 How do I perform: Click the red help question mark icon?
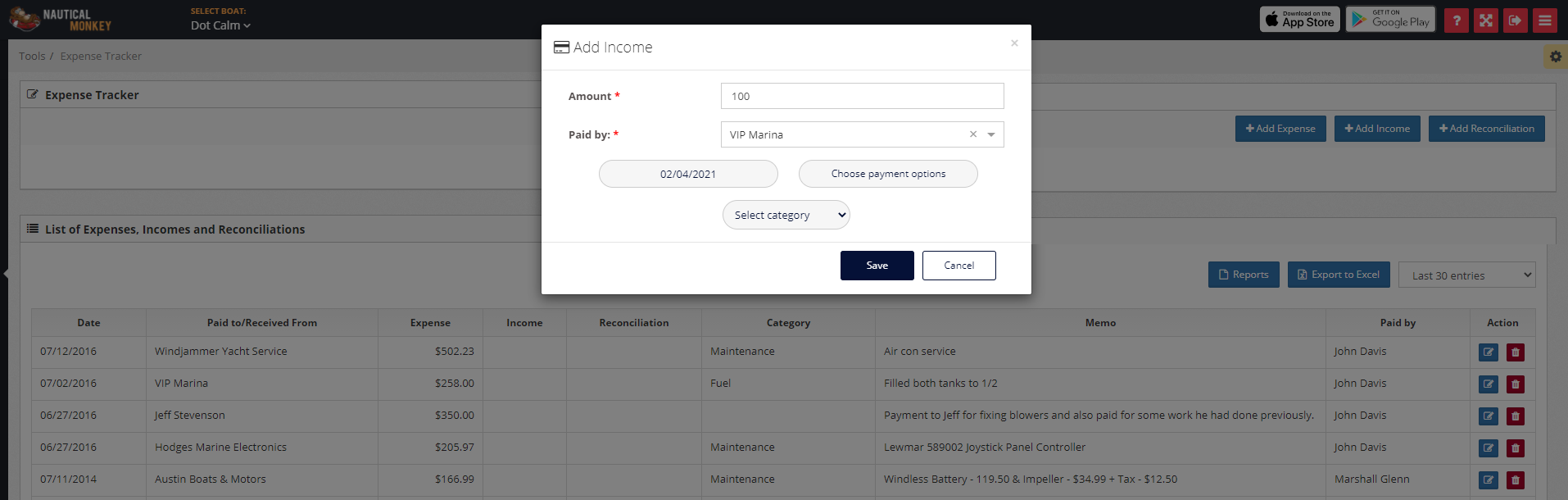(x=1456, y=20)
